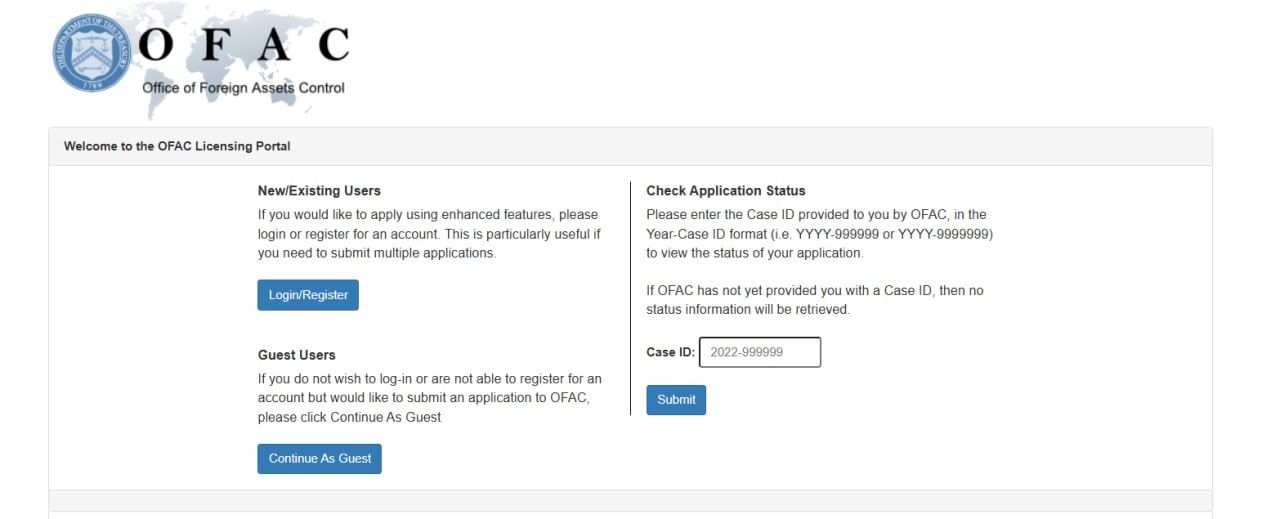
Task: Select the New/Existing Users heading
Action: click(x=319, y=191)
